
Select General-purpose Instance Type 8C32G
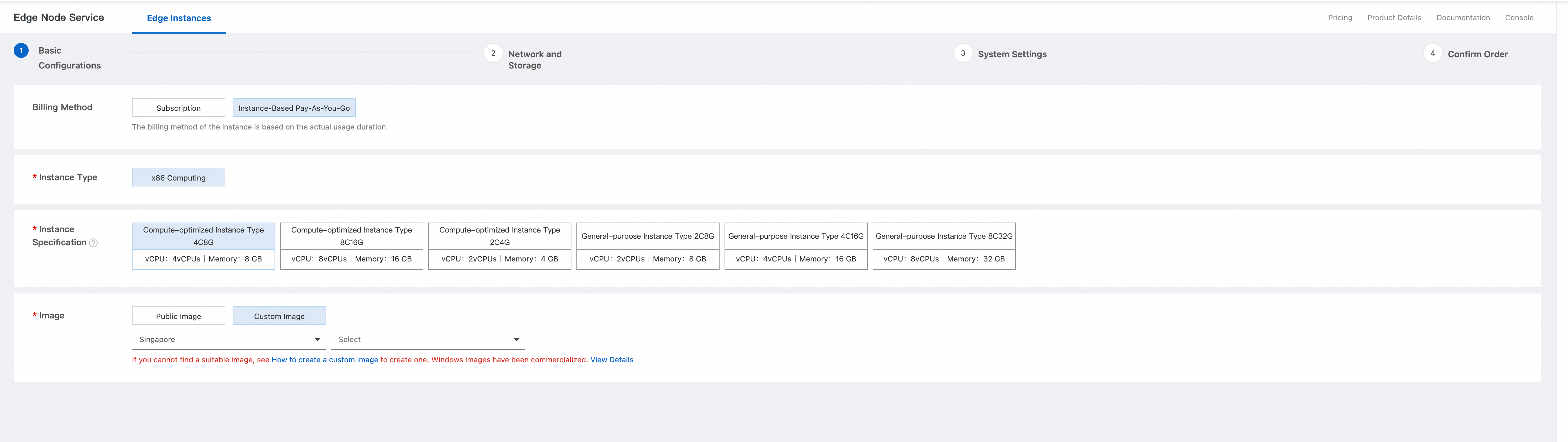coord(943,246)
